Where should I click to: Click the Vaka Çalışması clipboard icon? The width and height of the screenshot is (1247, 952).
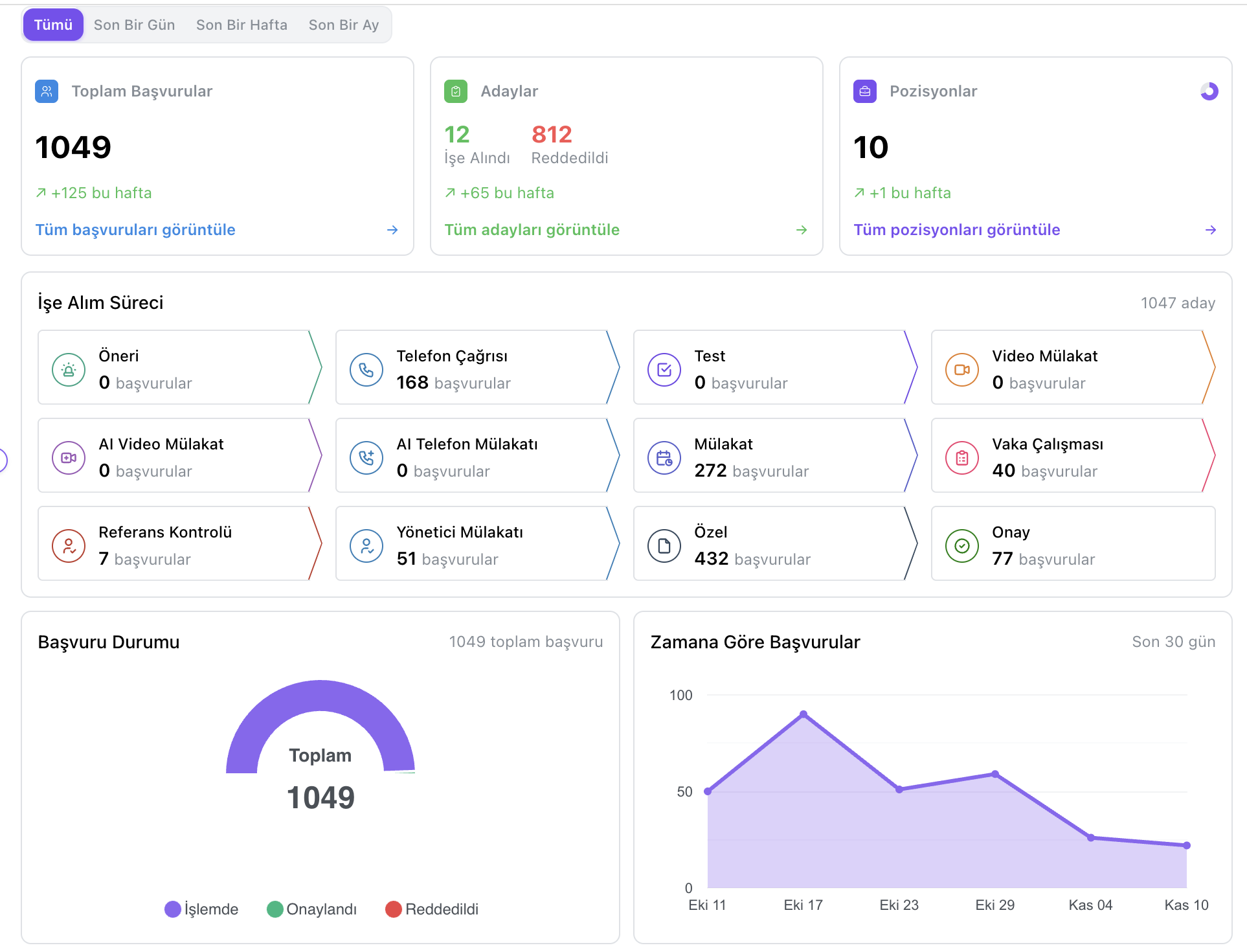(x=962, y=458)
